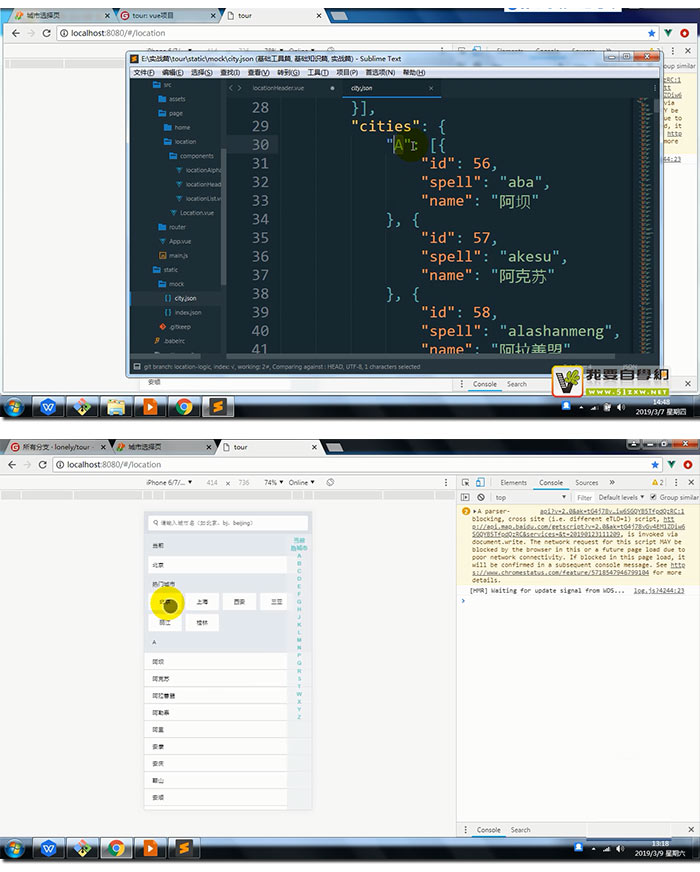The height and width of the screenshot is (872, 700).
Task: Click the rotate device icon in device toolbar
Action: tap(330, 483)
